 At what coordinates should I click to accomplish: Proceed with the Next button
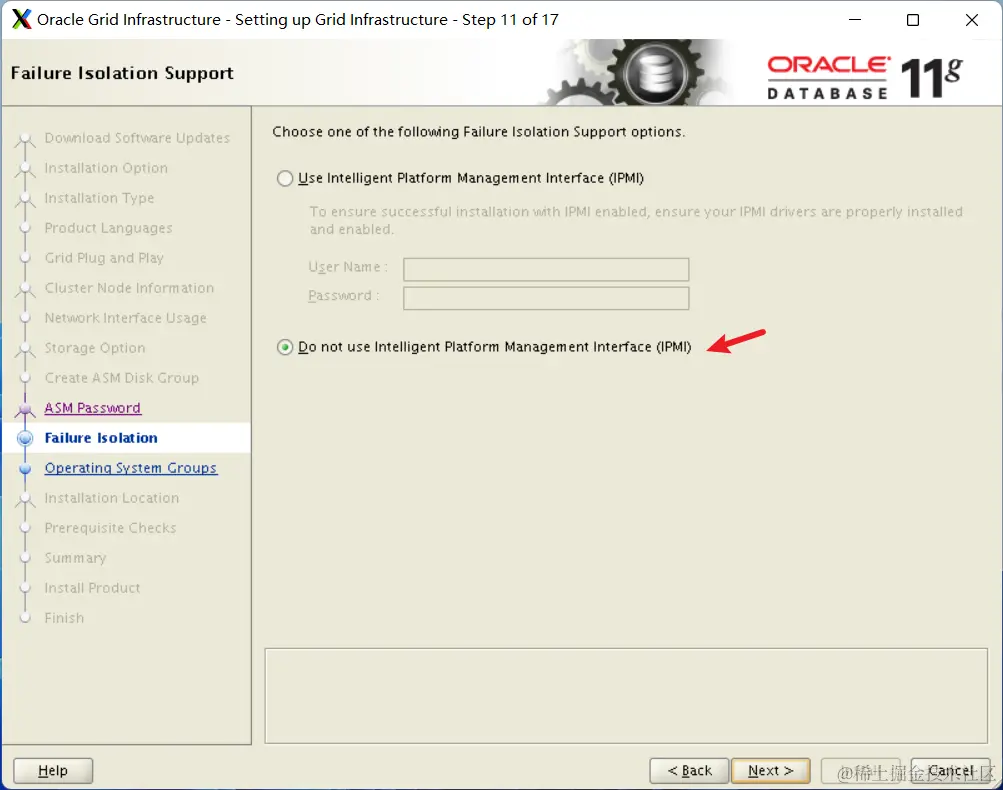point(770,771)
